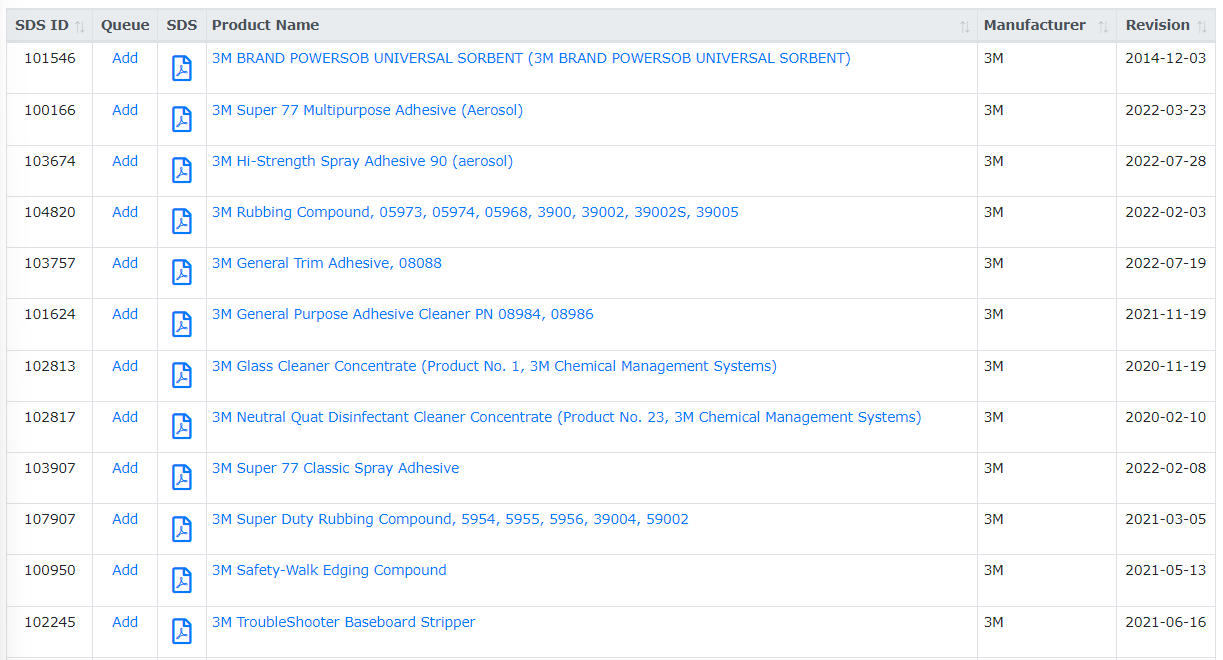Image resolution: width=1223 pixels, height=660 pixels.
Task: Add SDS 107907 to queue
Action: 125,519
